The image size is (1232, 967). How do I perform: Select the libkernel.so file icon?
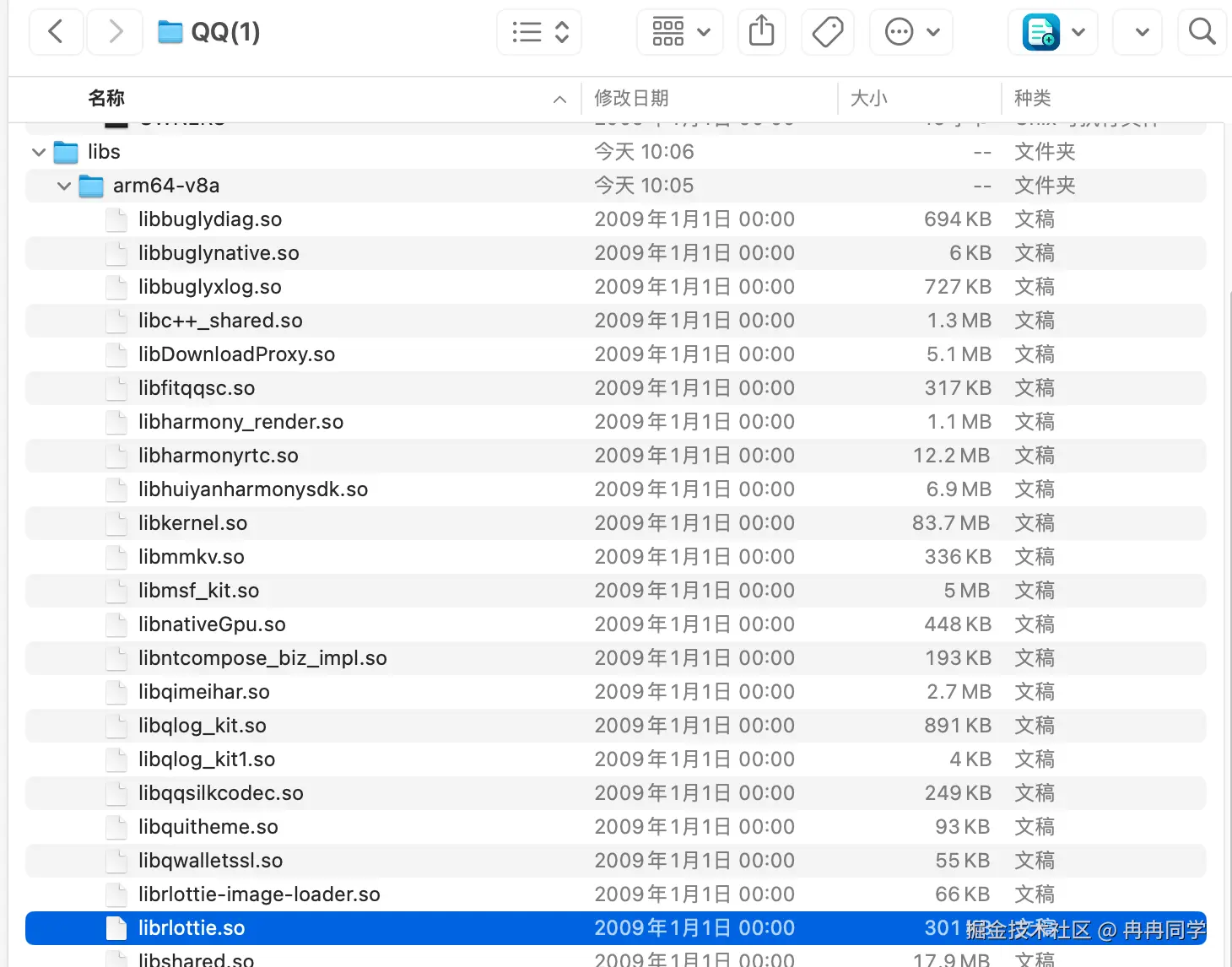[116, 523]
